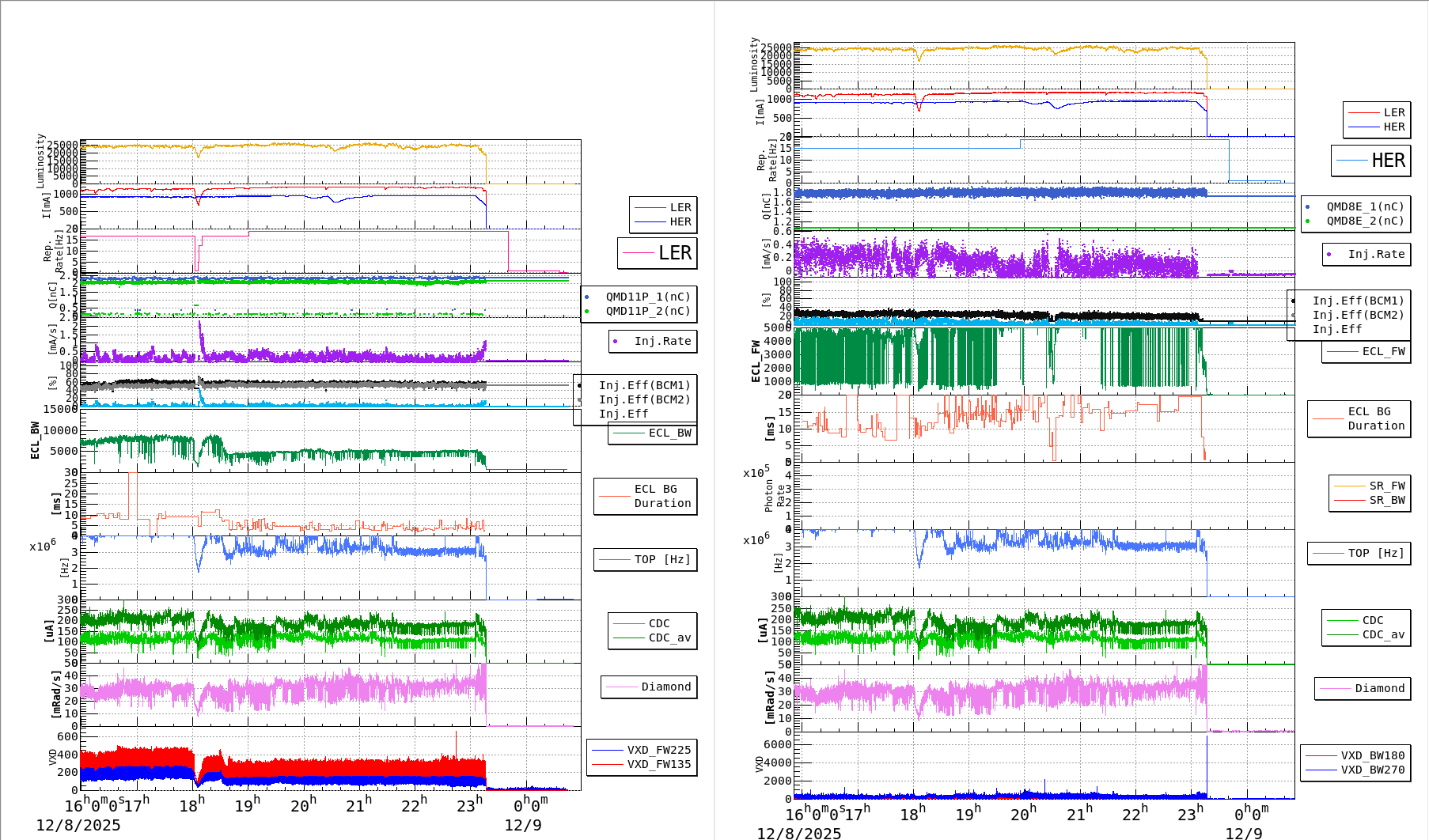The height and width of the screenshot is (840, 1429).
Task: Click the QMD8E_2(nC) legend entry
Action: [1365, 221]
